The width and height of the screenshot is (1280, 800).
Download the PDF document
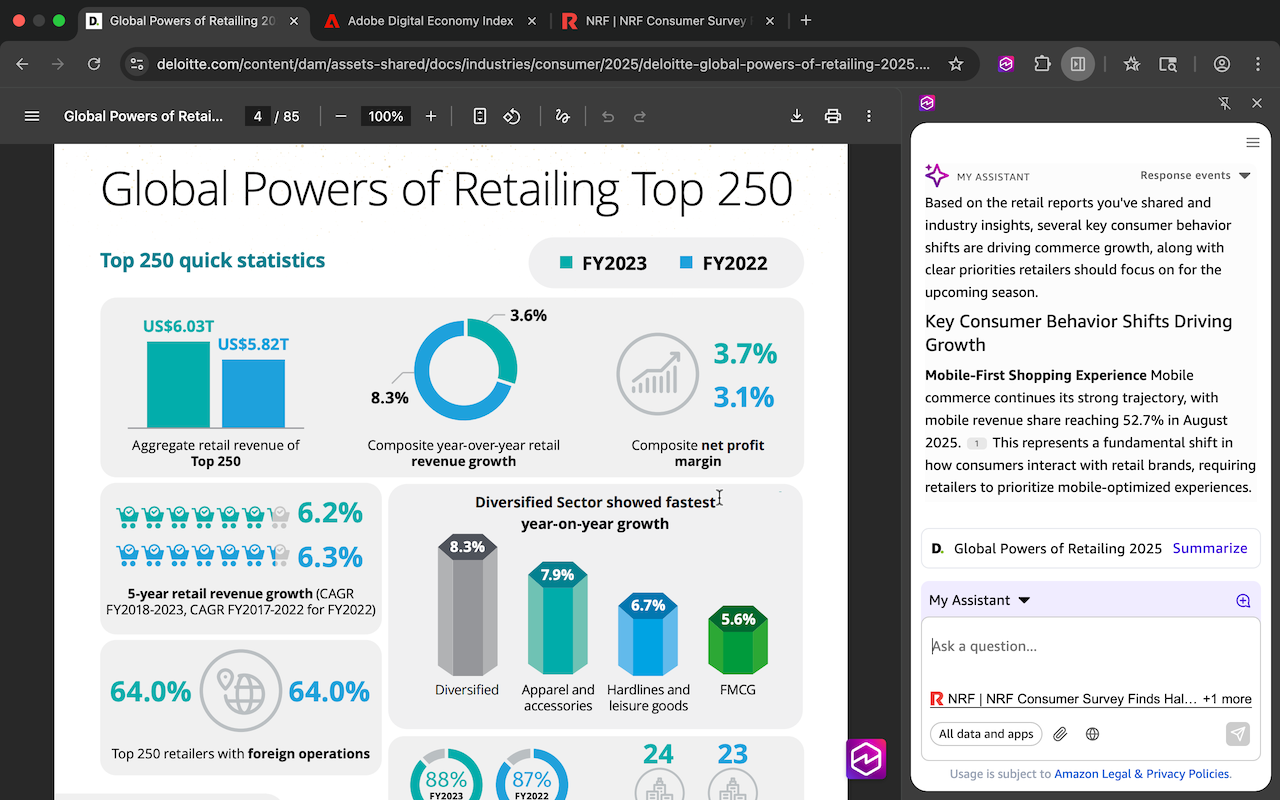(797, 116)
